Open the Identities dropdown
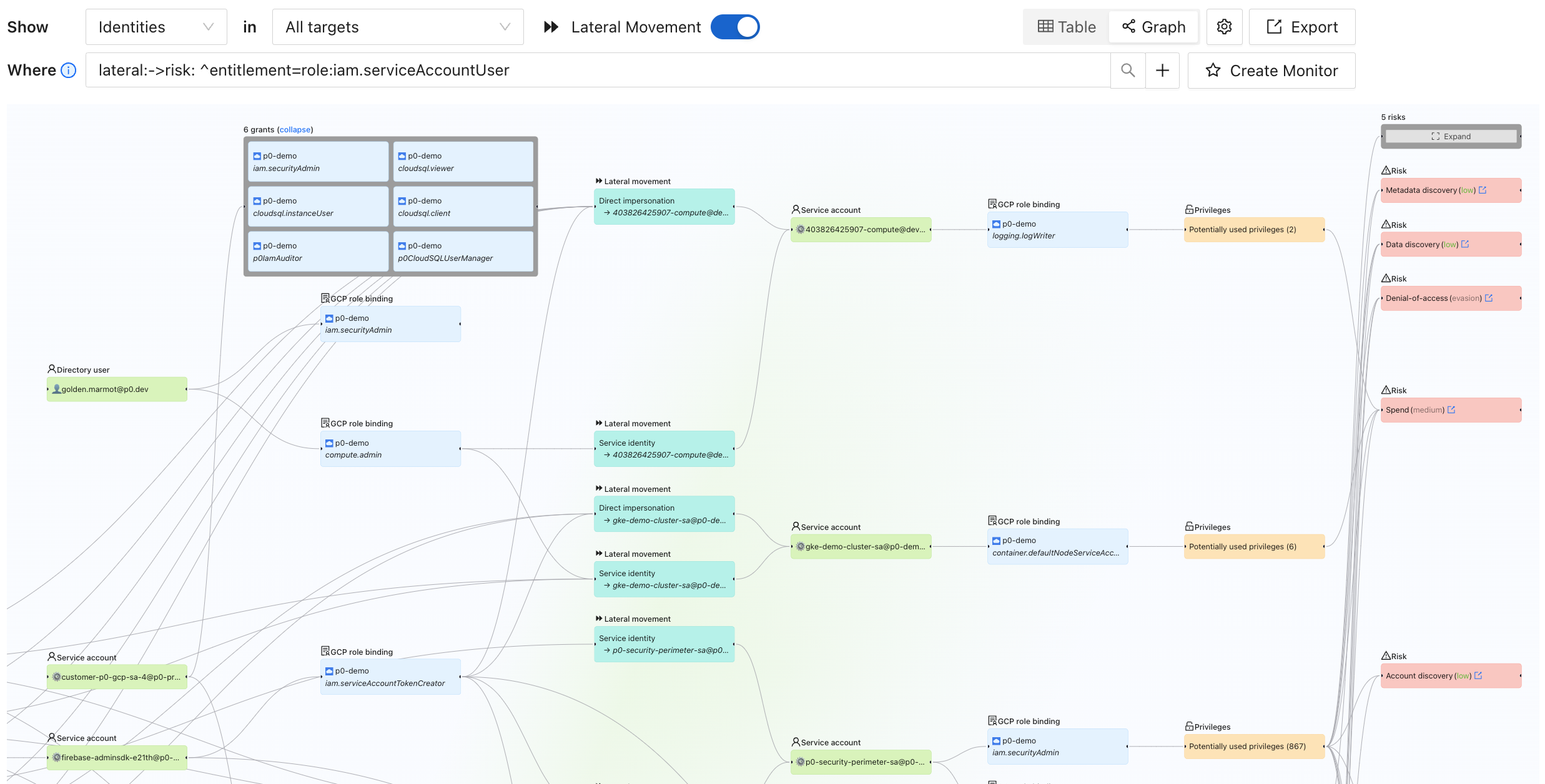The width and height of the screenshot is (1545, 784). pos(156,27)
